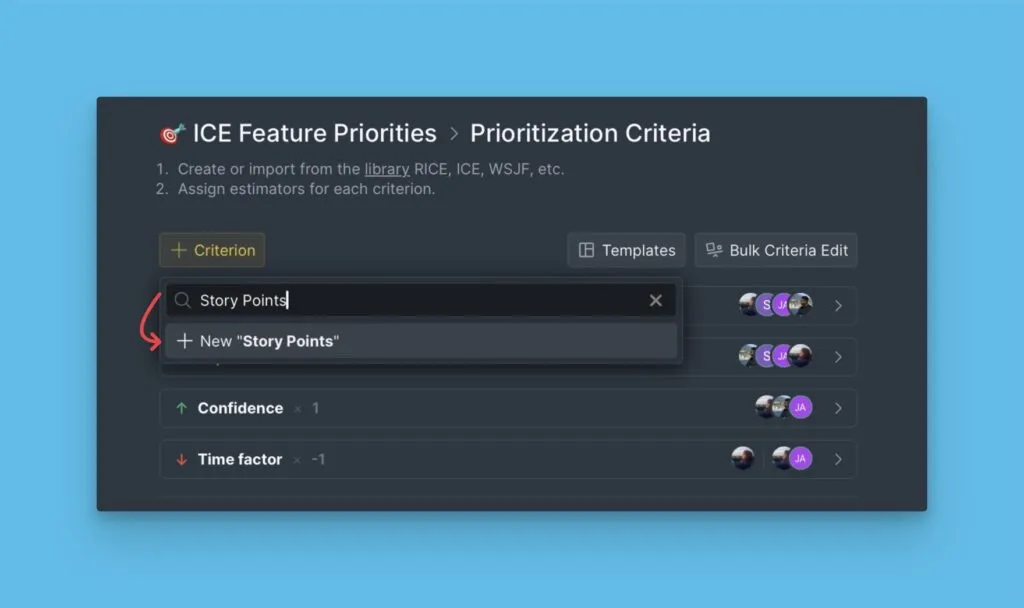Add a new Criterion
This screenshot has width=1024, height=608.
pyautogui.click(x=212, y=250)
